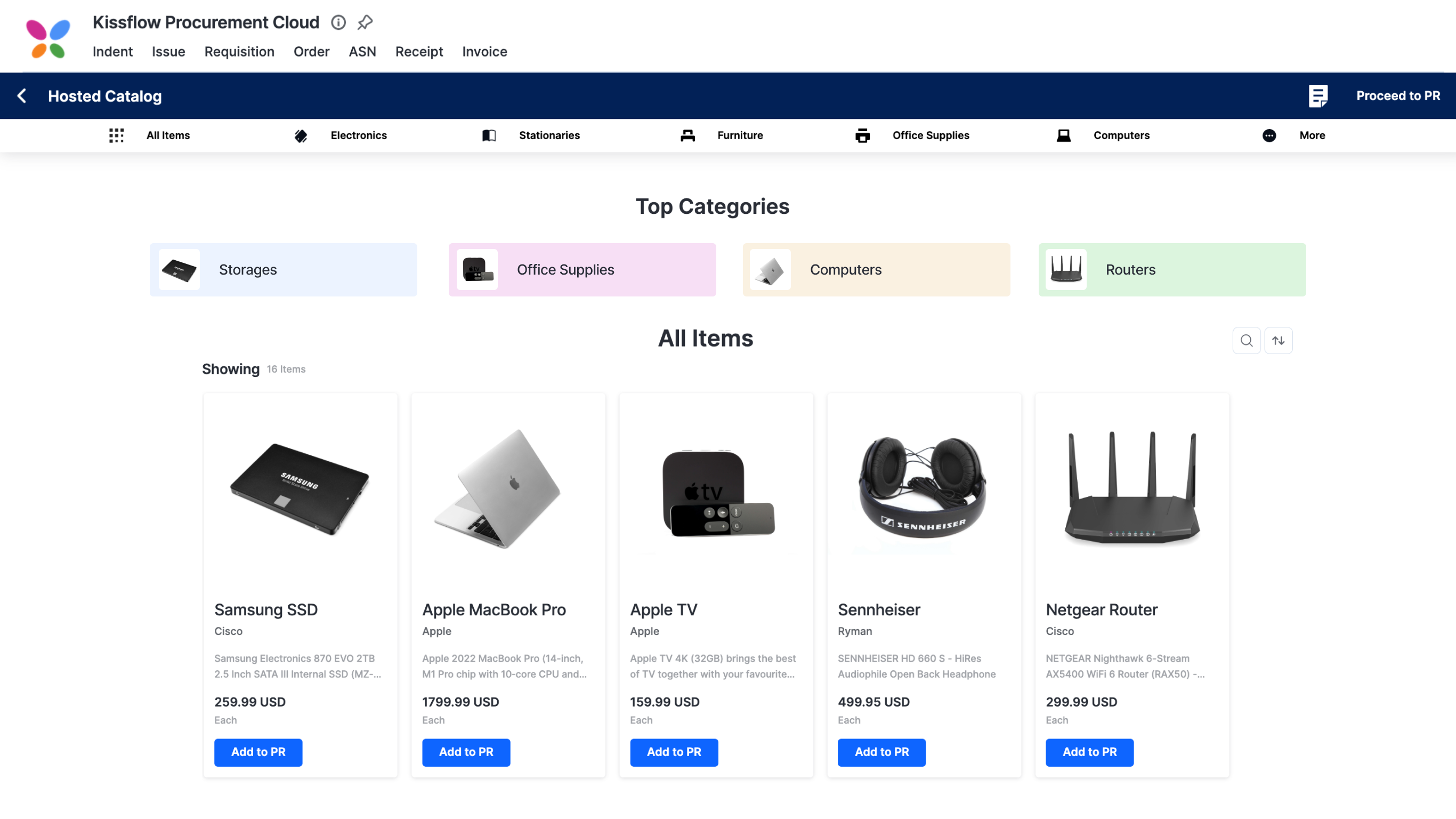Open the Office Supplies top category card
Viewport: 1456px width, 819px height.
[x=582, y=270]
